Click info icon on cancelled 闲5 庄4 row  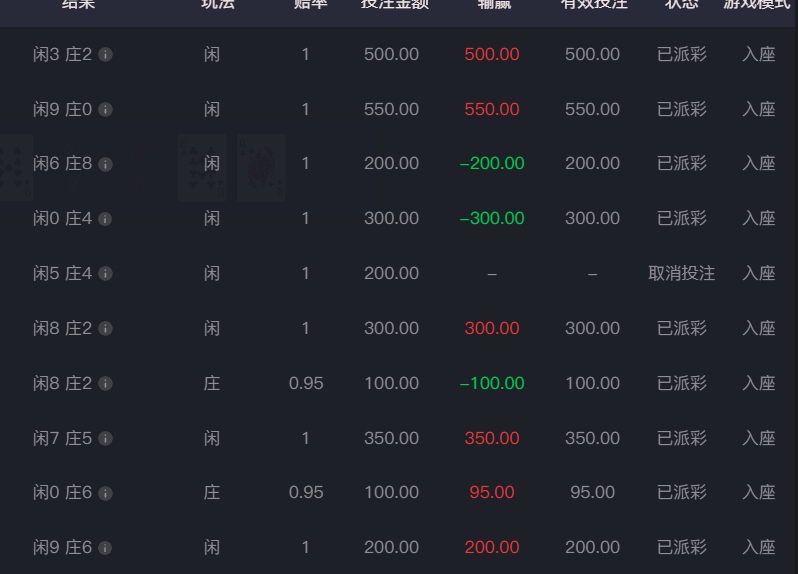click(105, 274)
